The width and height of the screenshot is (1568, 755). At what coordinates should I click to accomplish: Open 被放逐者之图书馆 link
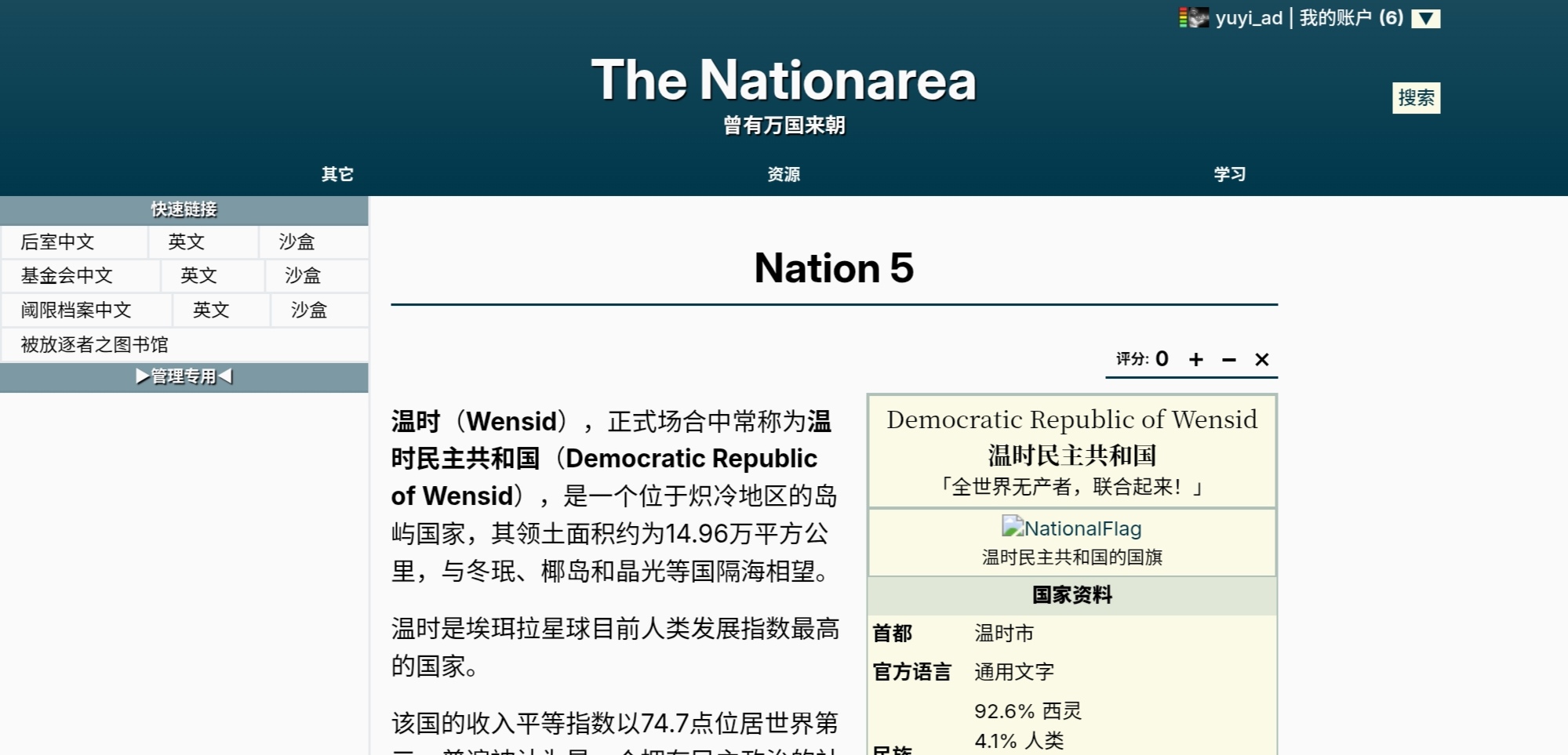94,344
